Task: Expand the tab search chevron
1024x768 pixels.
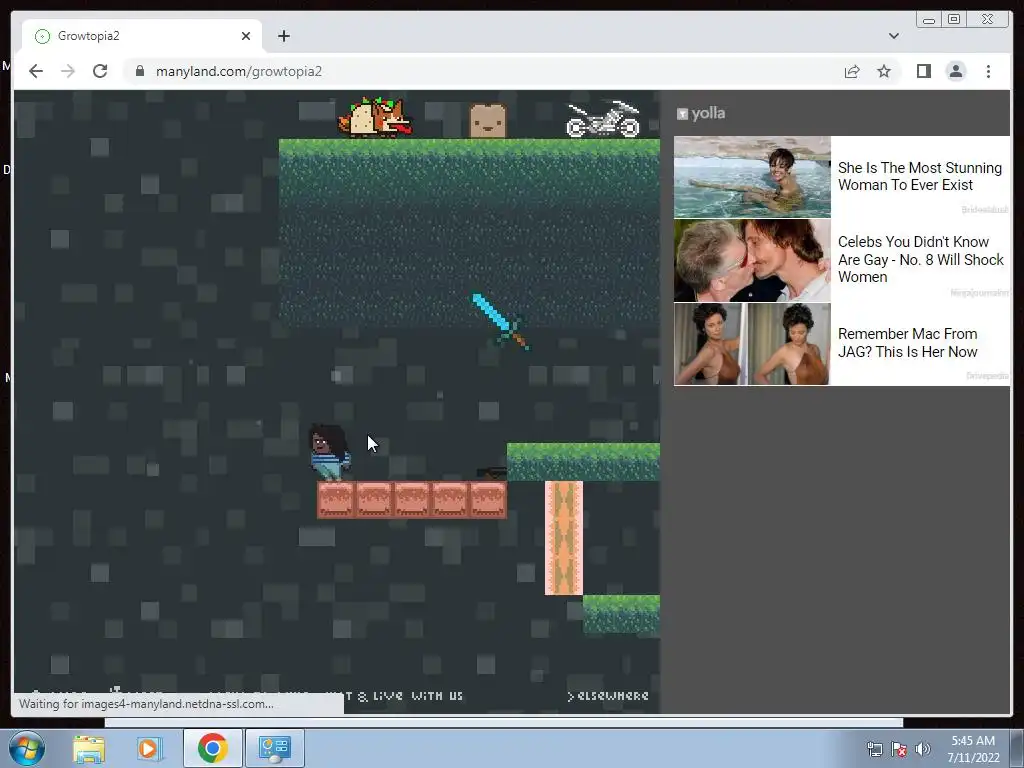Action: coord(893,36)
